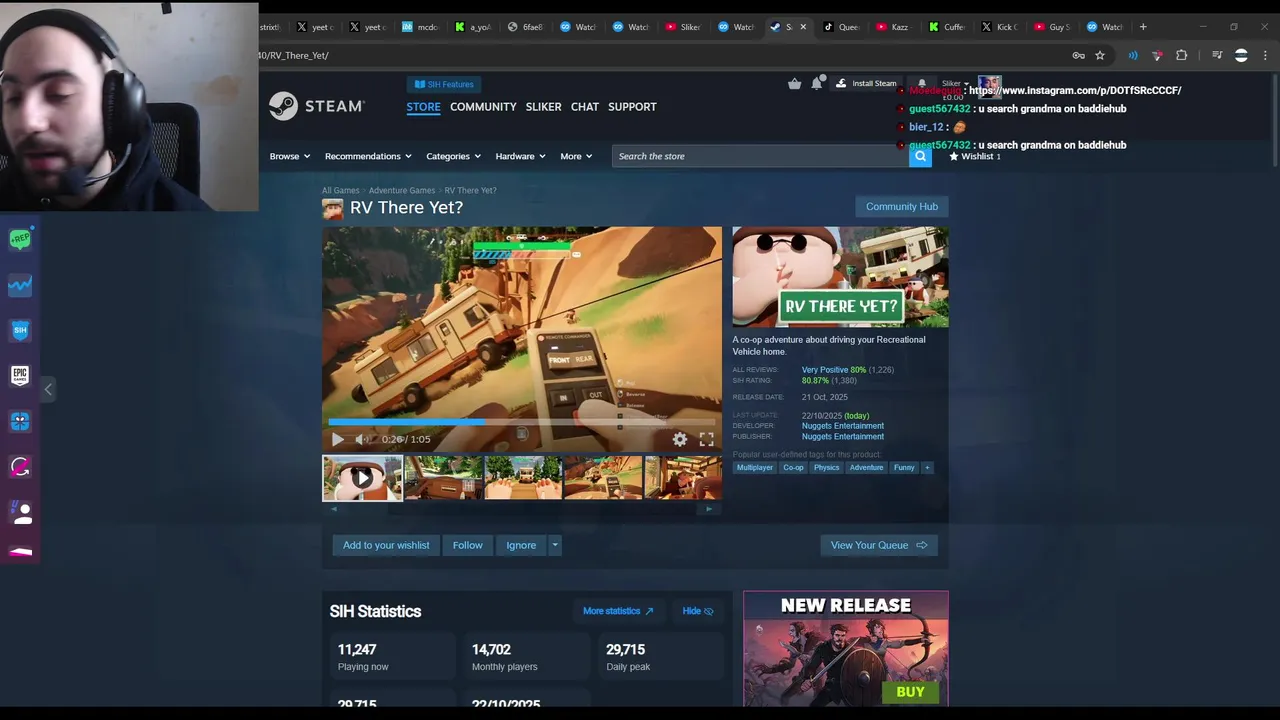Click the All Games breadcrumb
1280x720 pixels.
pos(340,190)
